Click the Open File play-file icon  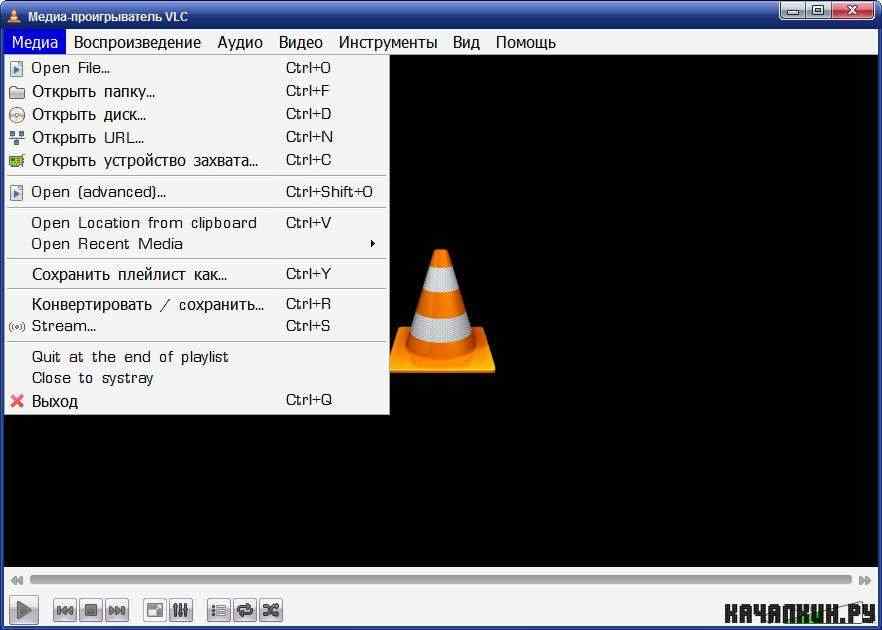17,69
